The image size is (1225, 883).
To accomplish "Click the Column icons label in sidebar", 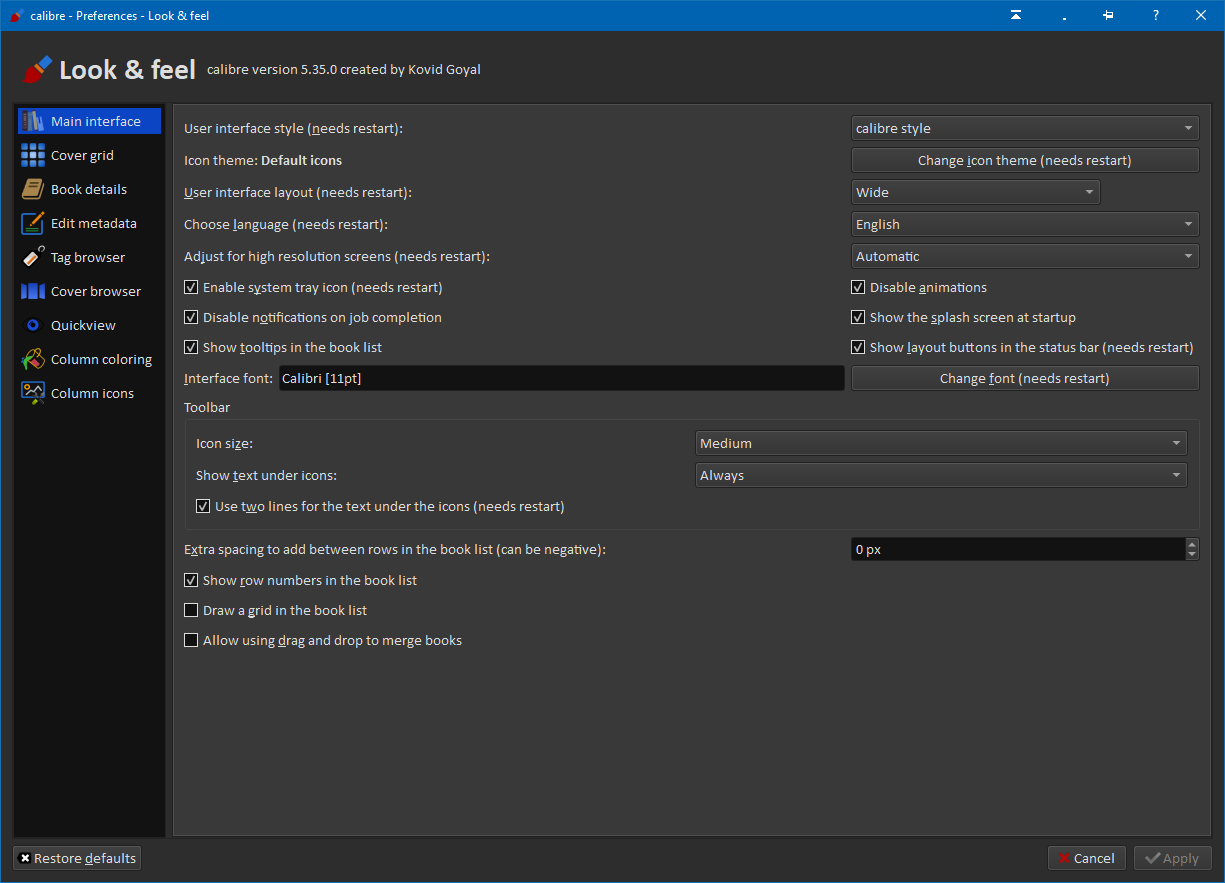I will (92, 393).
